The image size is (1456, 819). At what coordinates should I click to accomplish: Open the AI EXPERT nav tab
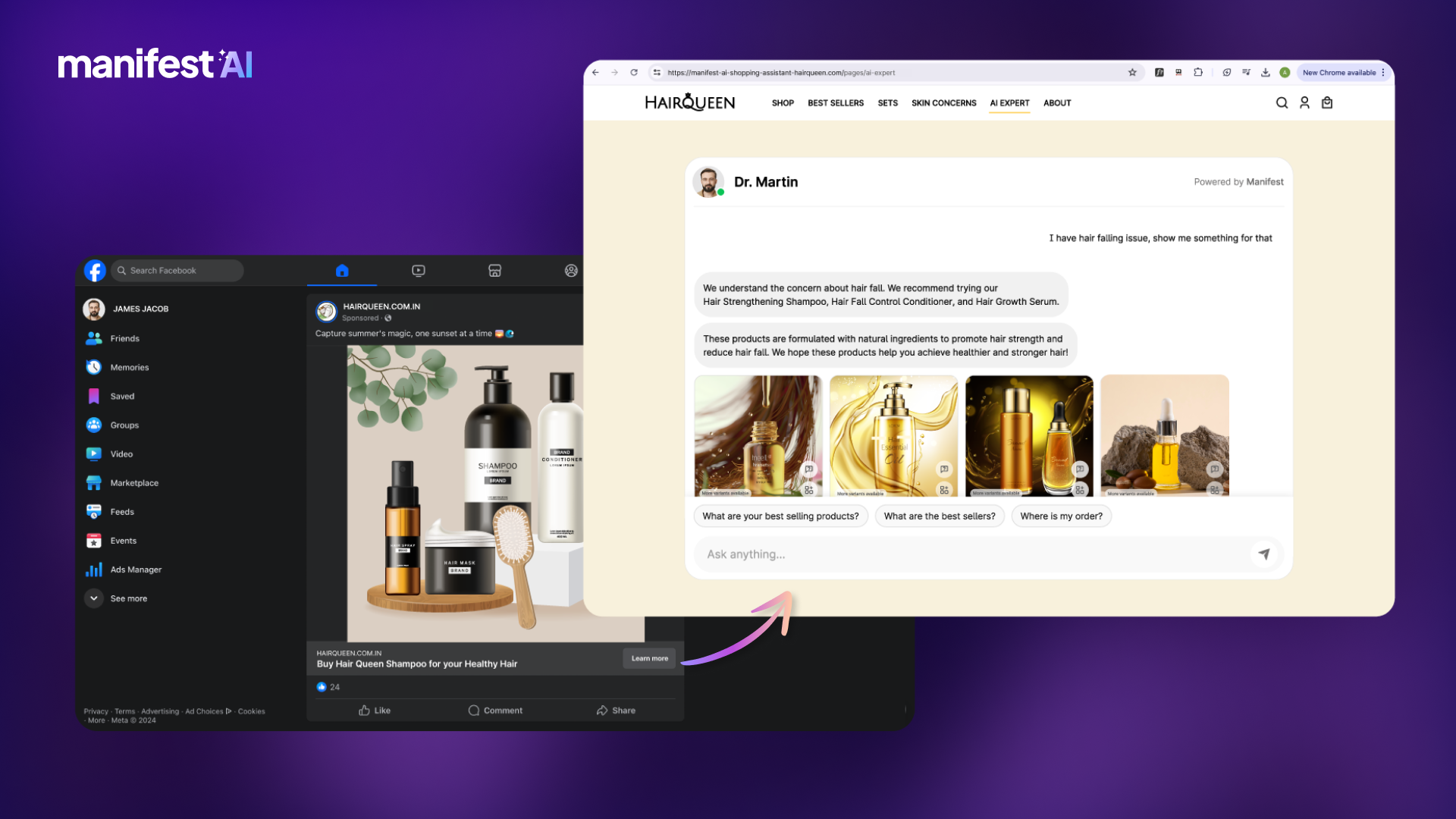tap(1009, 103)
